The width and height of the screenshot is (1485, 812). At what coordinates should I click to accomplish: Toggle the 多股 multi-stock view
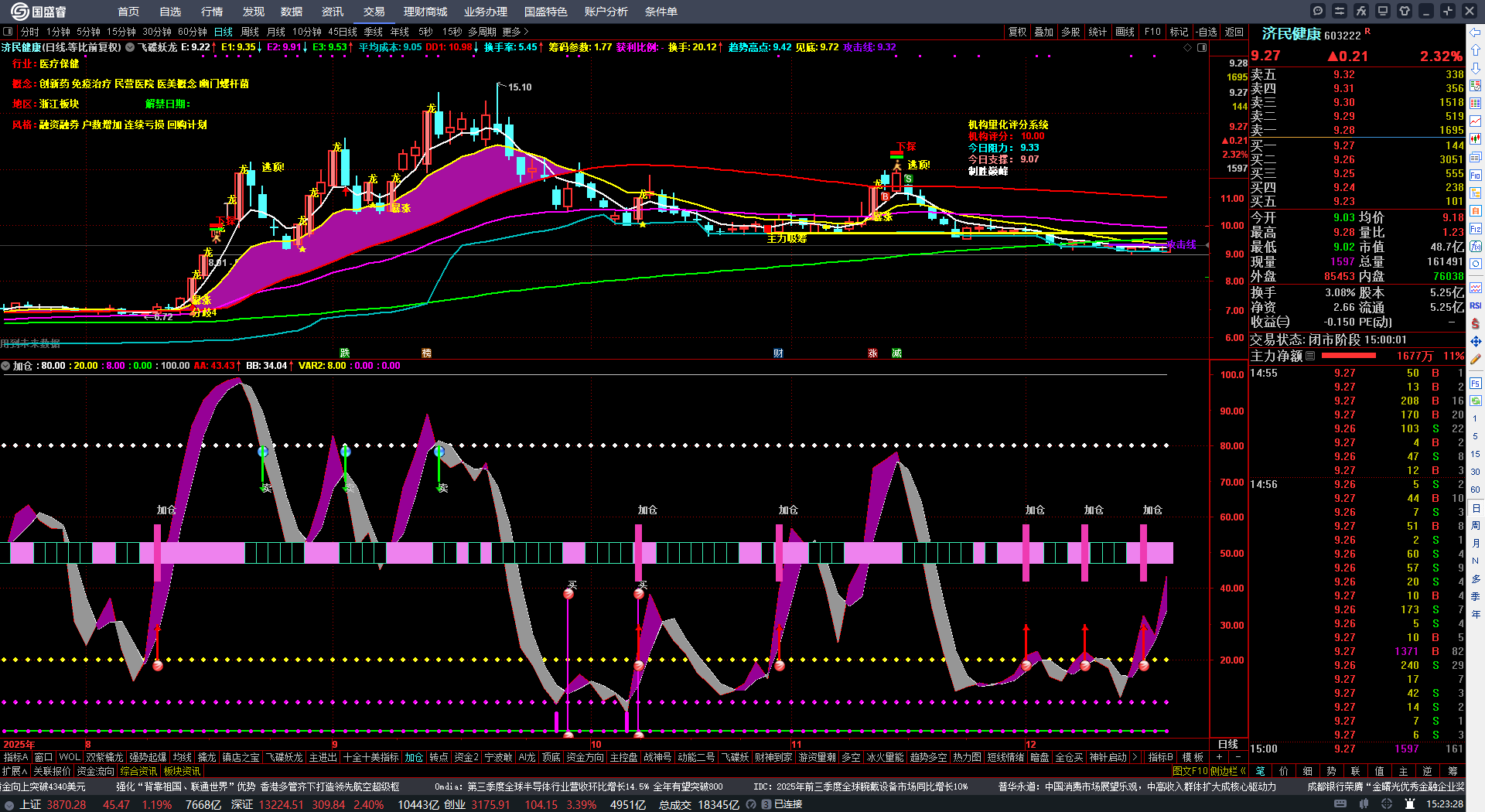point(1070,32)
